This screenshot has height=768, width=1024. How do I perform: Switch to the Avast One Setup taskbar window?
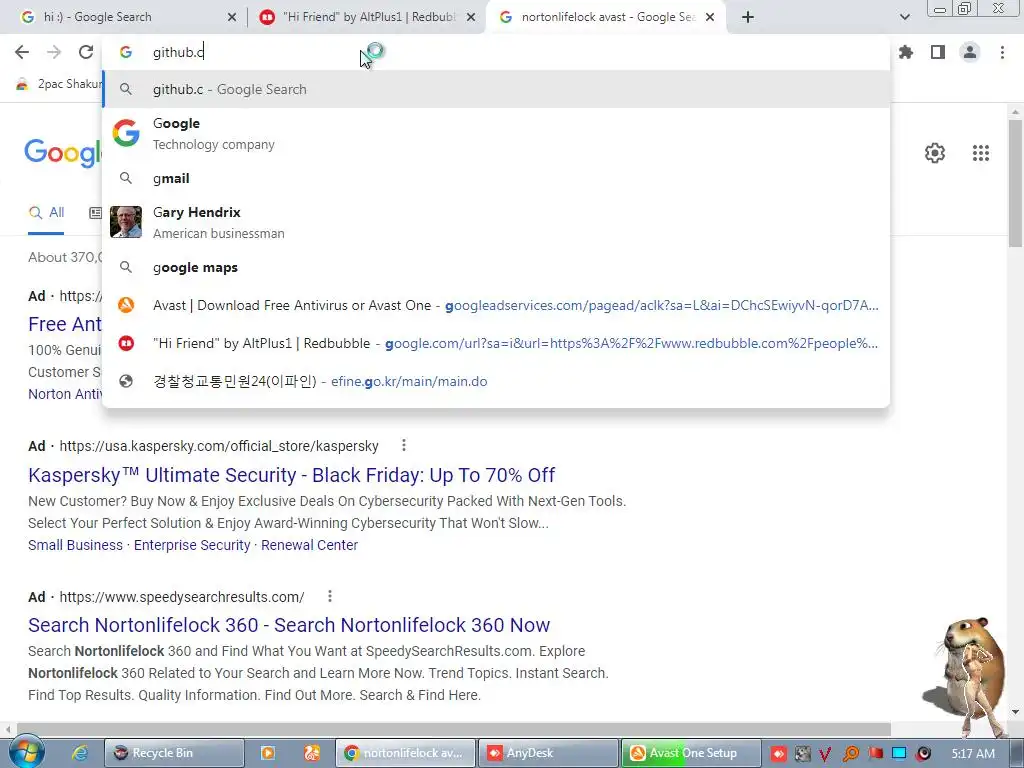(690, 753)
